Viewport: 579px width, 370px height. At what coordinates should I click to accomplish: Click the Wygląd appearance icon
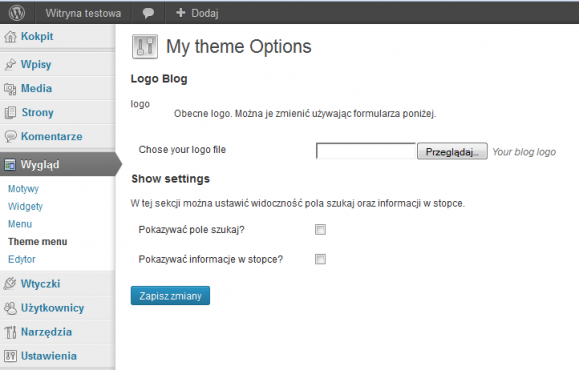(x=10, y=165)
